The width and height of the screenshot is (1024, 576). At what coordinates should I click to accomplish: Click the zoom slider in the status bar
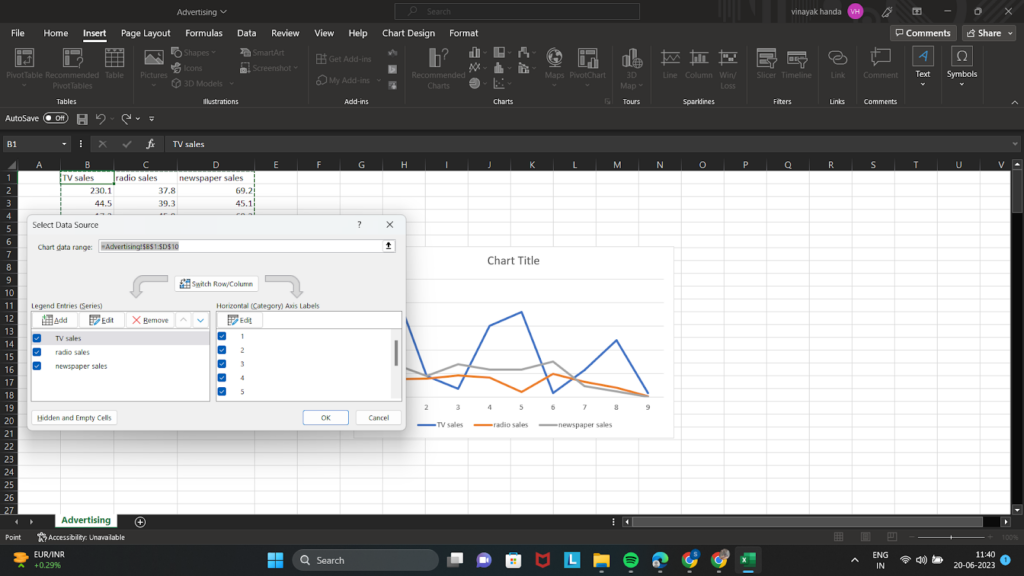pyautogui.click(x=951, y=537)
